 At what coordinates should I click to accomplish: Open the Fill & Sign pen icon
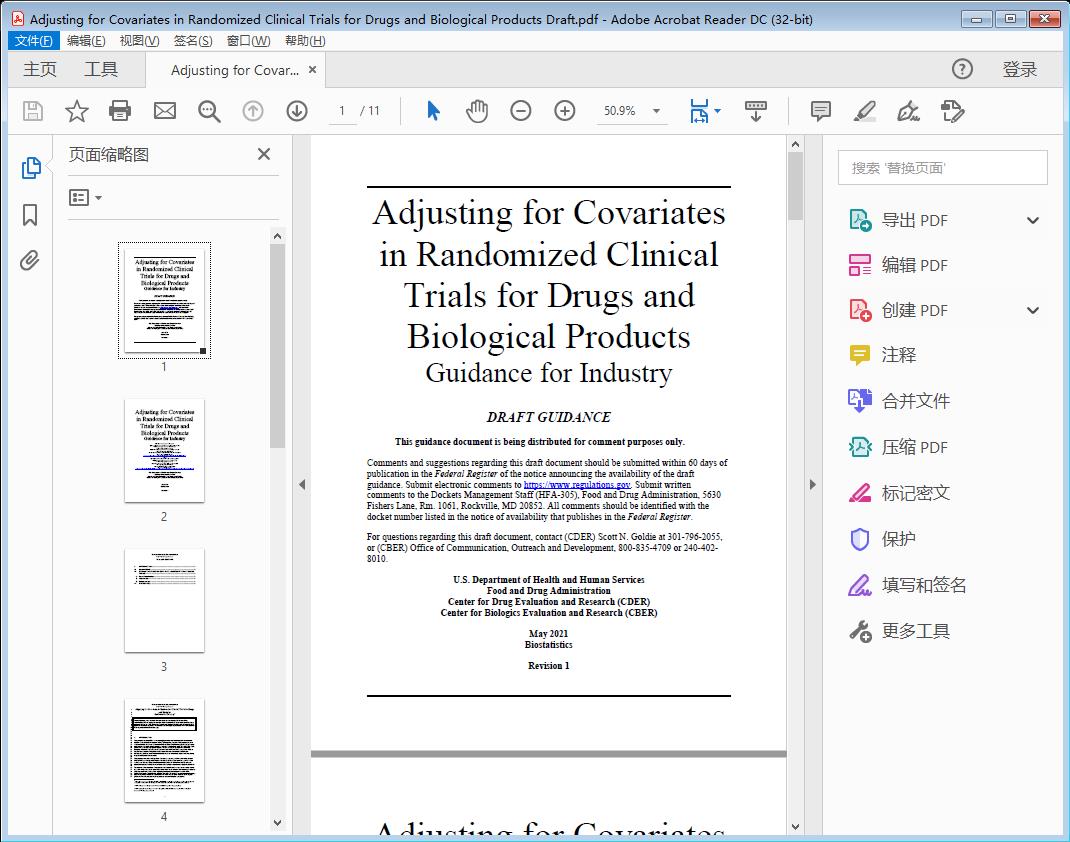(908, 111)
